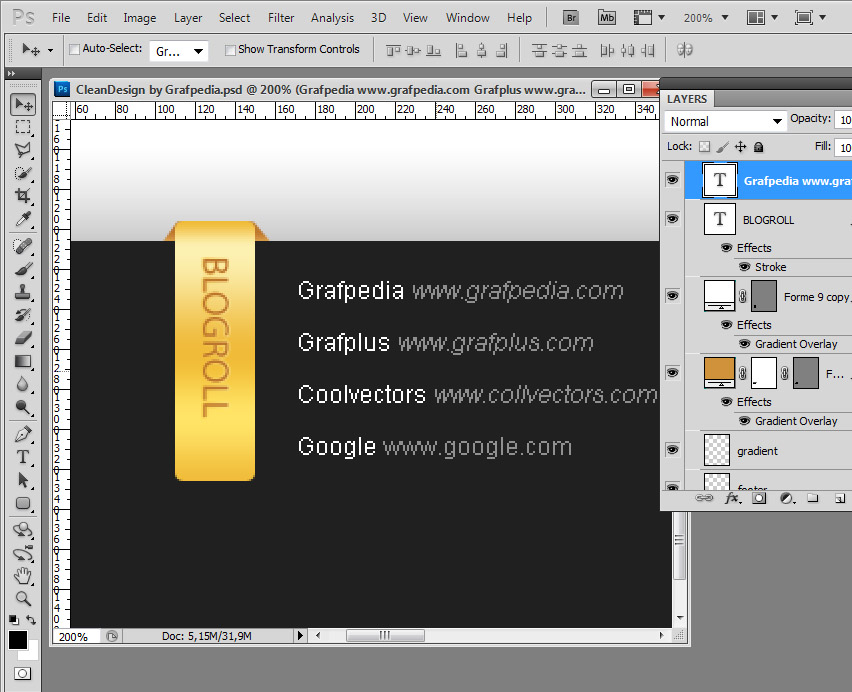Select the LAYERS panel tab
The image size is (852, 692).
pos(687,99)
